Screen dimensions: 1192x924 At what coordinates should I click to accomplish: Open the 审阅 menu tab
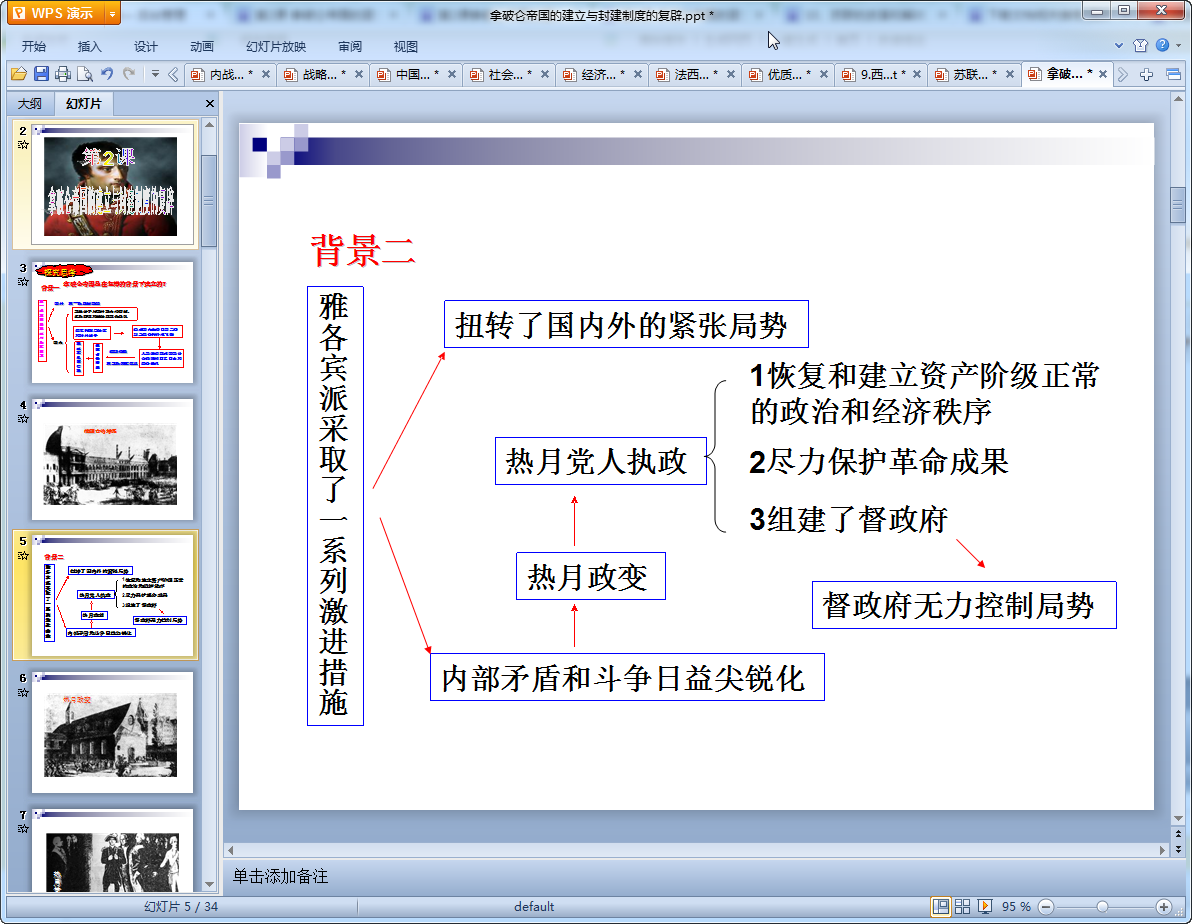click(350, 46)
